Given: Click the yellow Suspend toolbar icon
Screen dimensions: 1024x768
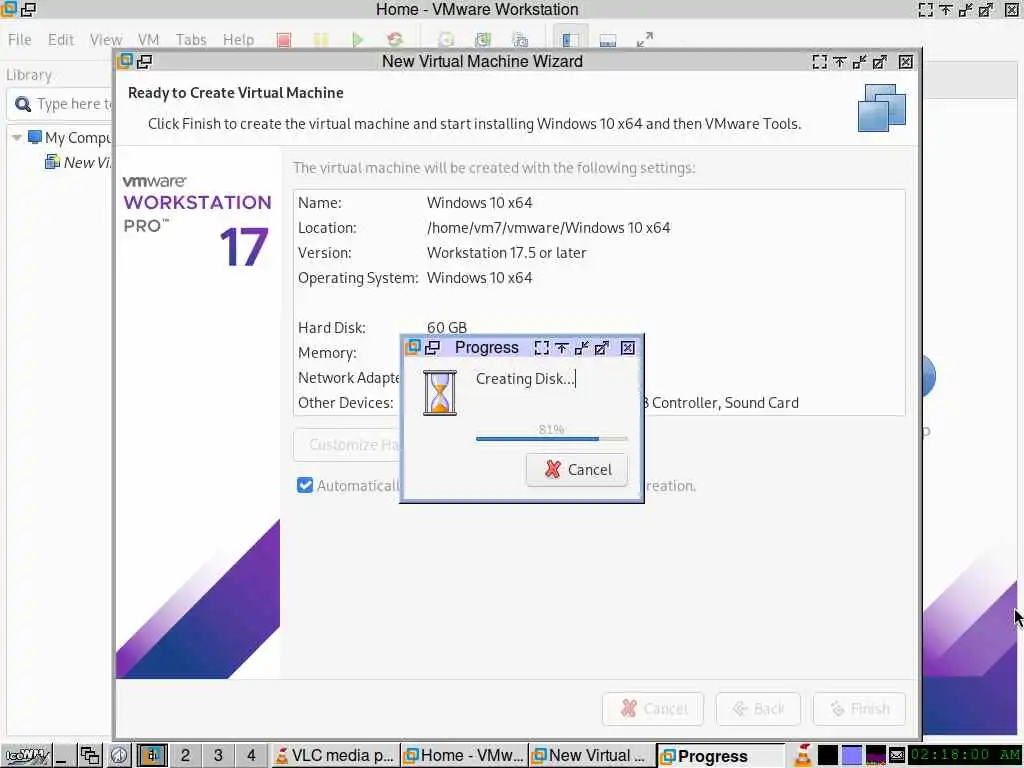Looking at the screenshot, I should [x=321, y=40].
